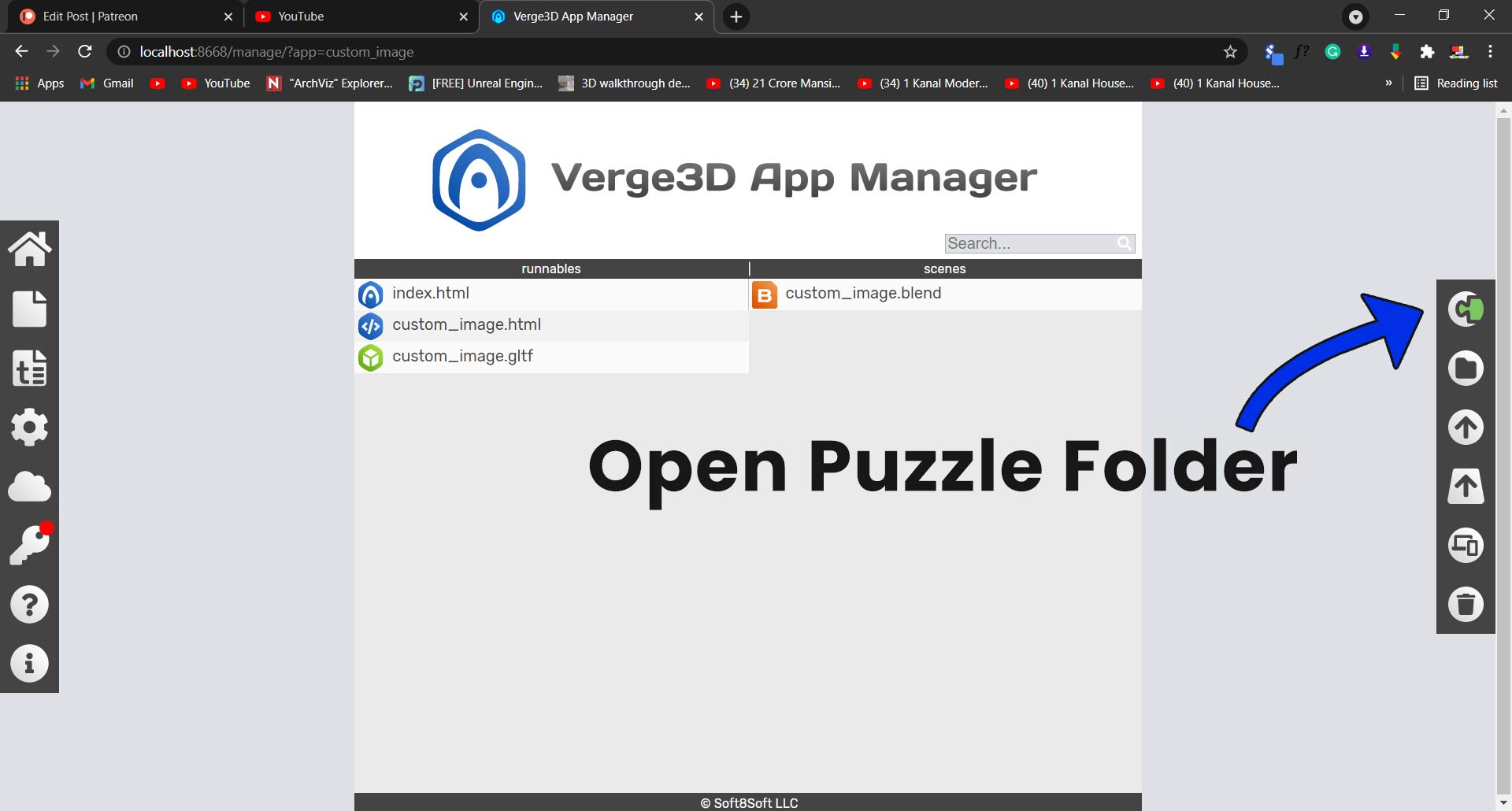Screen dimensions: 1512x811
Task: Open YouTube bookmark
Action: 216,83
